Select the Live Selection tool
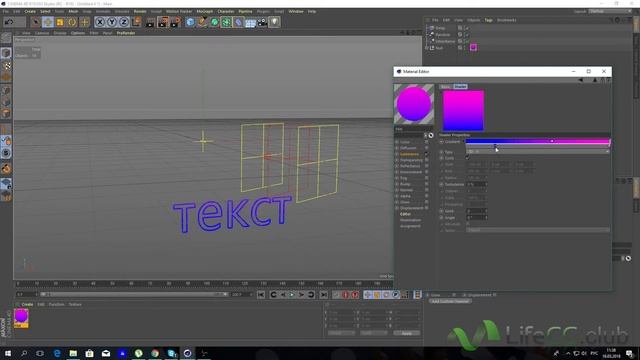 tap(36, 22)
